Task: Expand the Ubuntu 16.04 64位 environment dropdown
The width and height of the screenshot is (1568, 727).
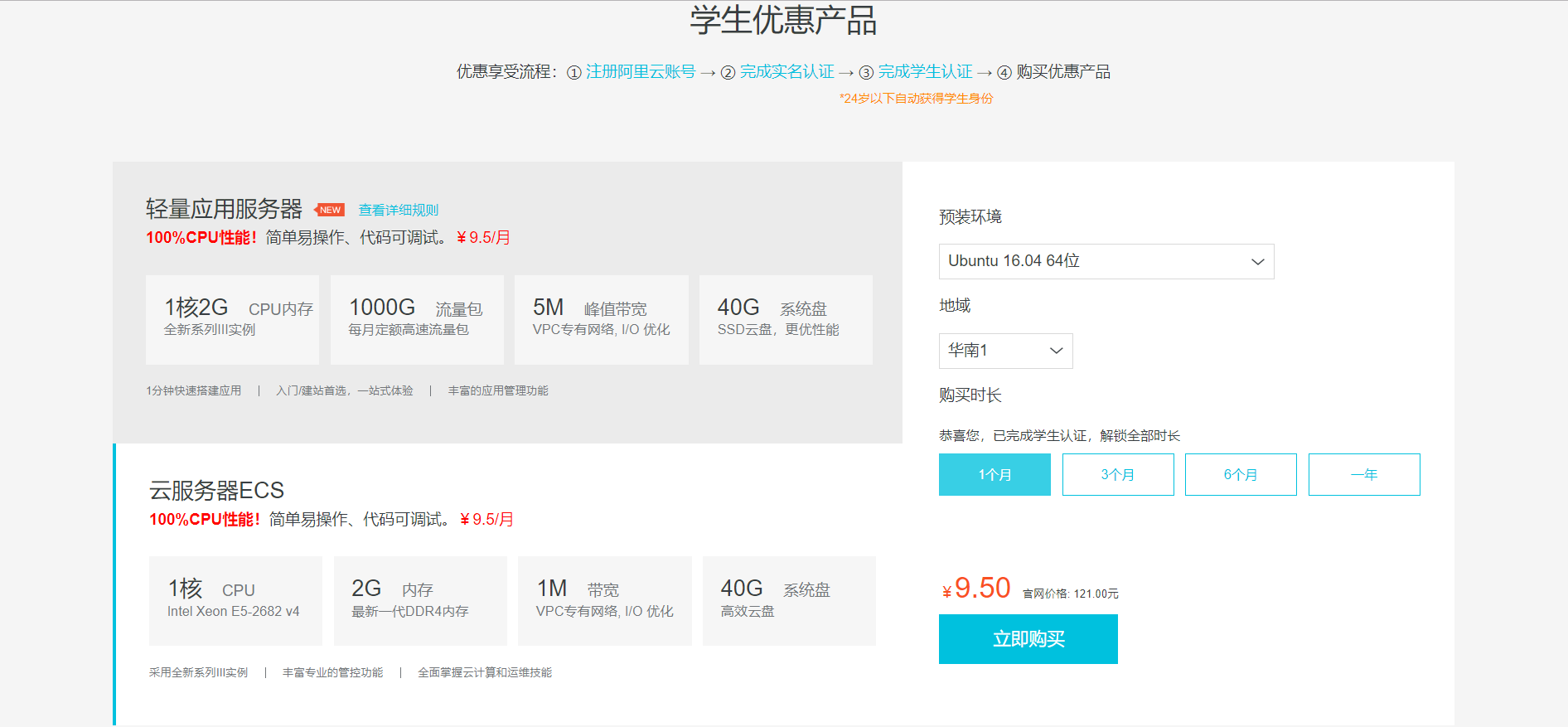Action: coord(1106,261)
